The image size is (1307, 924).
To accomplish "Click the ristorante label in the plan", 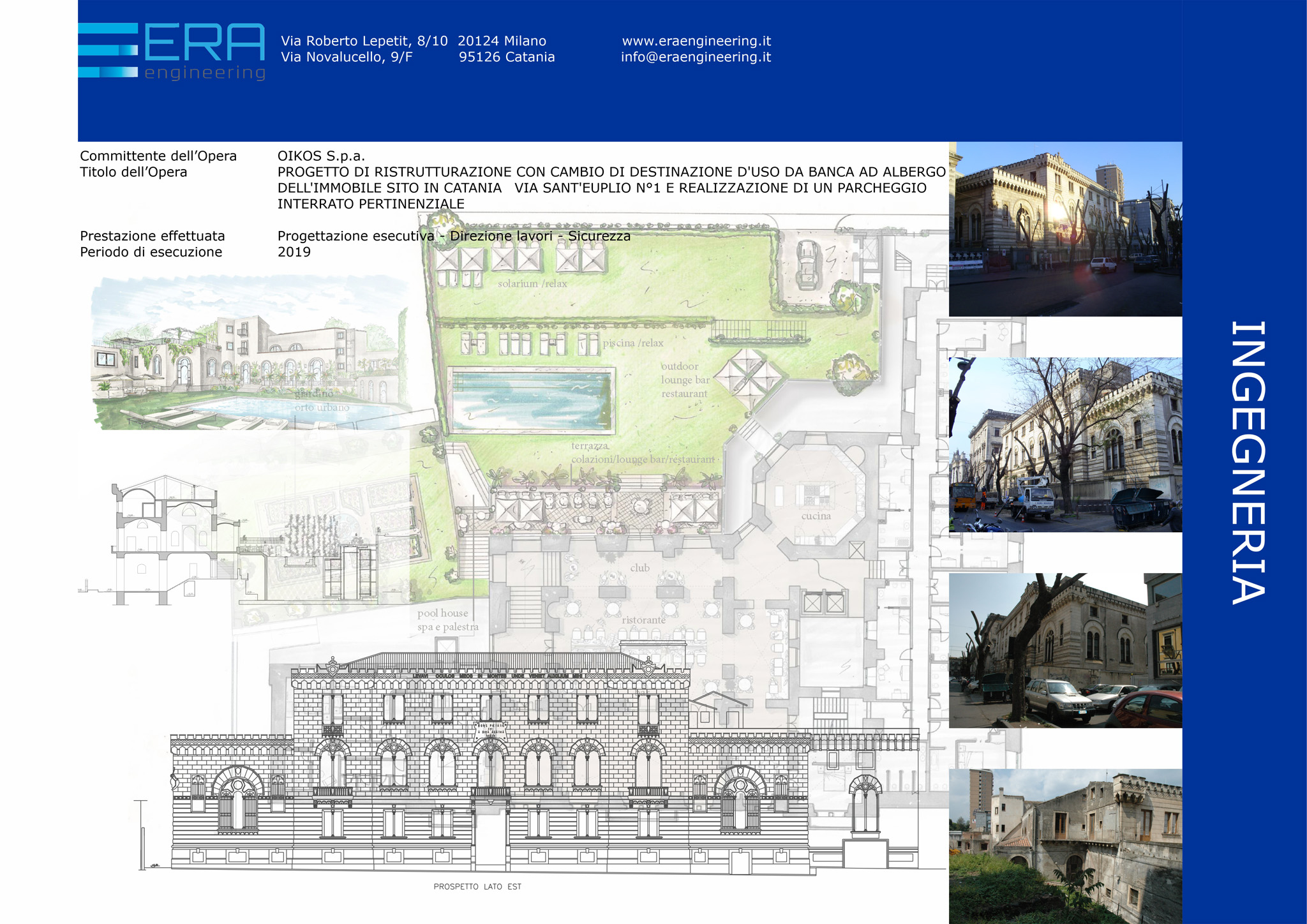I will tap(643, 620).
